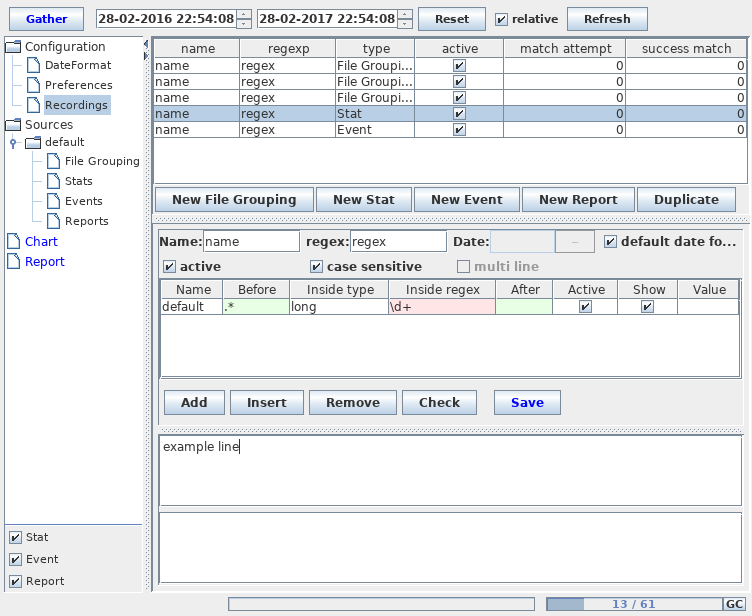Screen dimensions: 752x616
Task: Click the Inside type cell long
Action: coord(339,307)
